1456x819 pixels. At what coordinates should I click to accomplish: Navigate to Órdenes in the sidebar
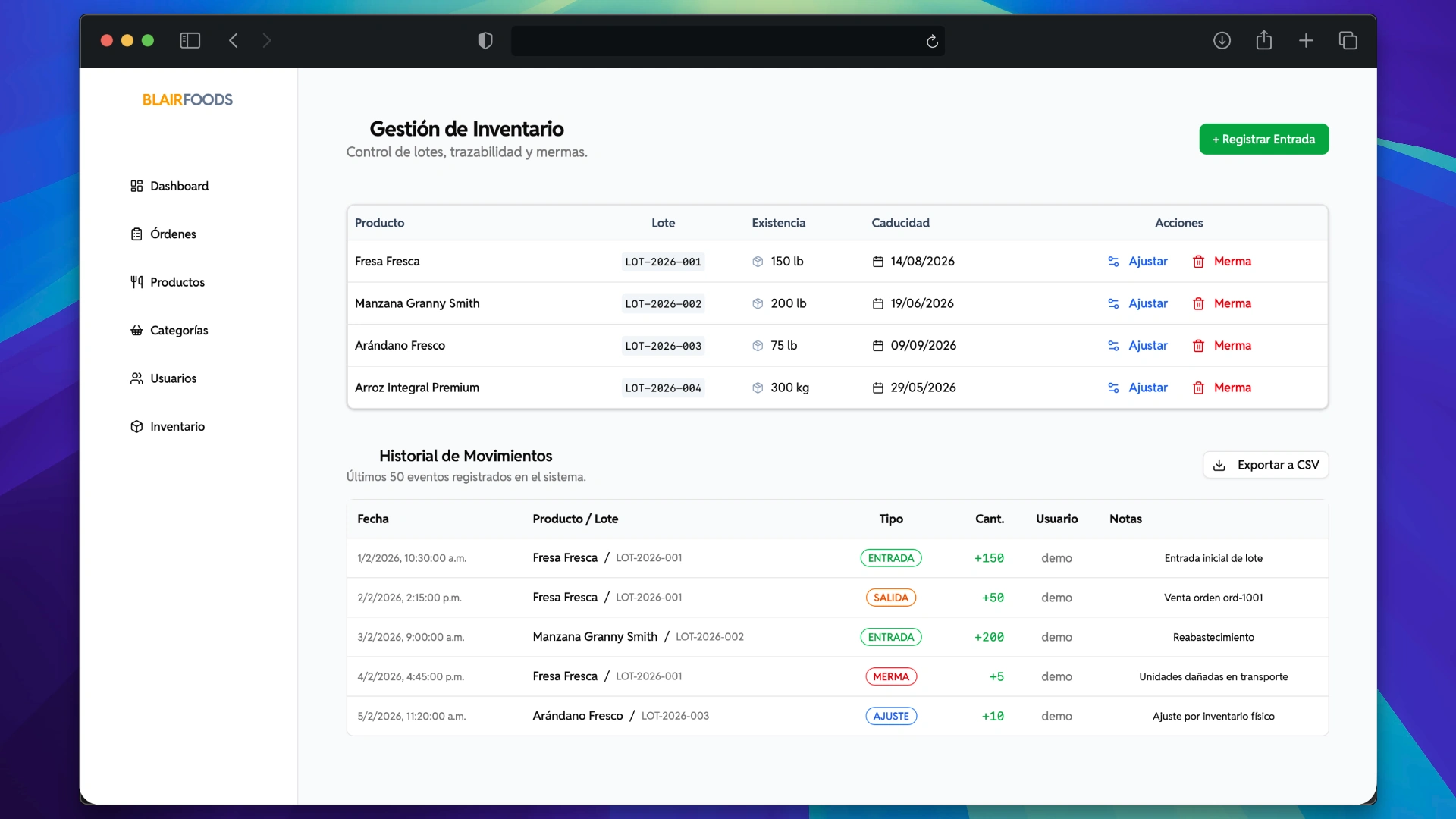[173, 234]
